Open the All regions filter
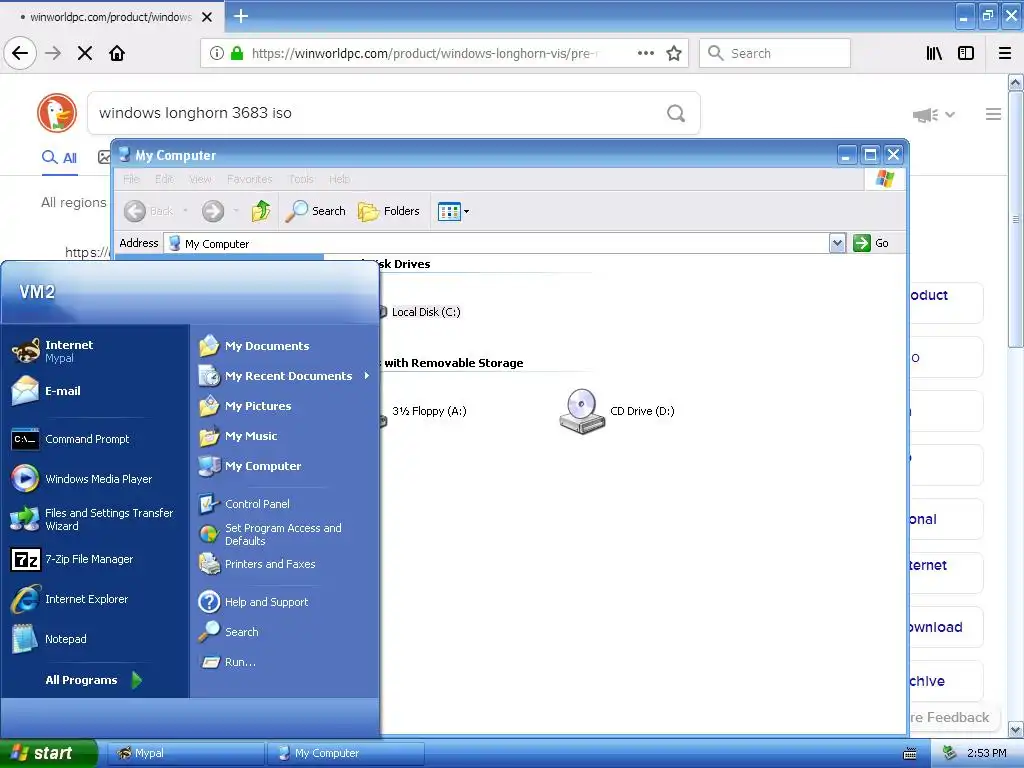The height and width of the screenshot is (768, 1024). click(x=73, y=202)
